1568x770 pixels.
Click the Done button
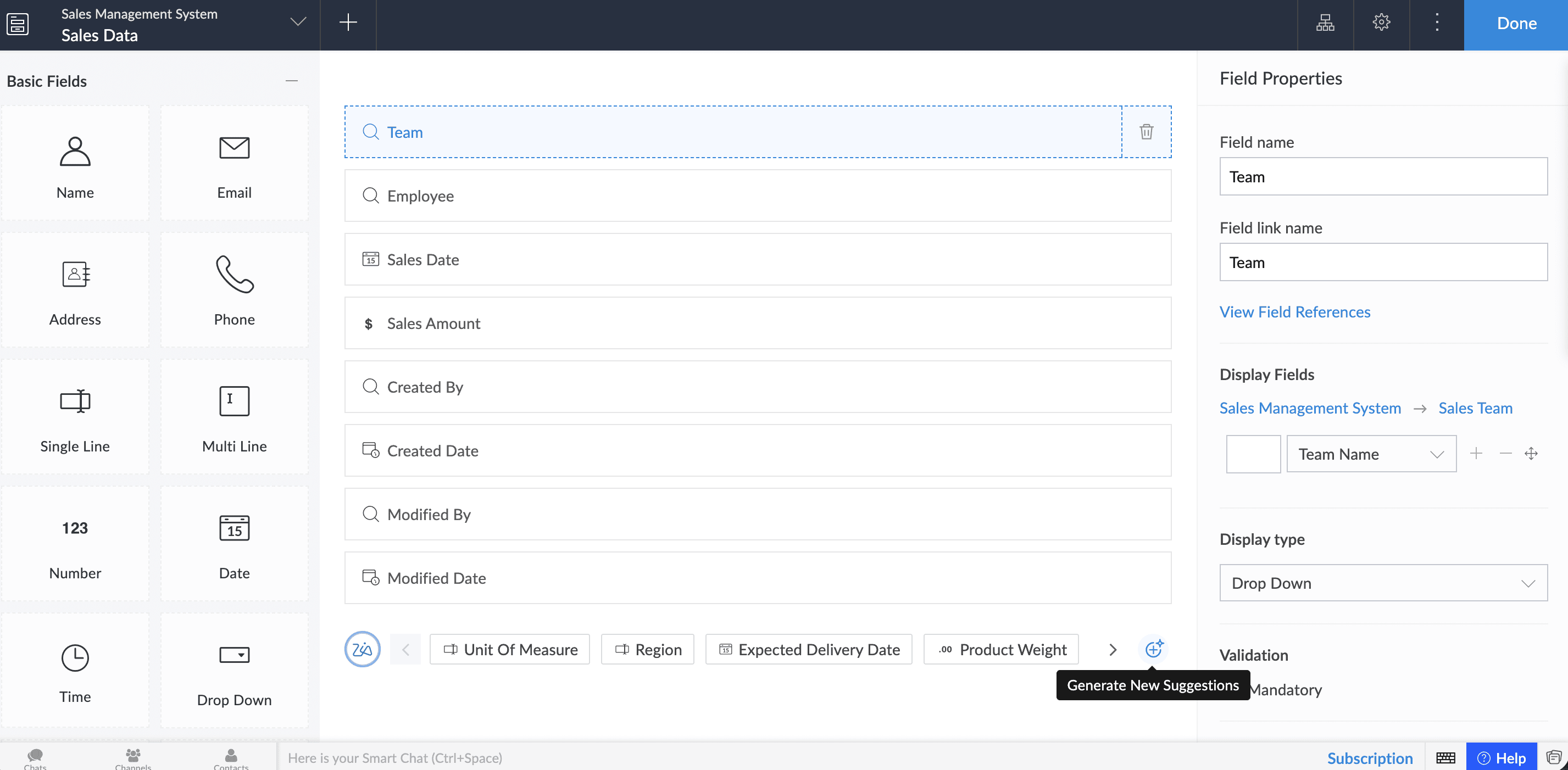tap(1516, 24)
